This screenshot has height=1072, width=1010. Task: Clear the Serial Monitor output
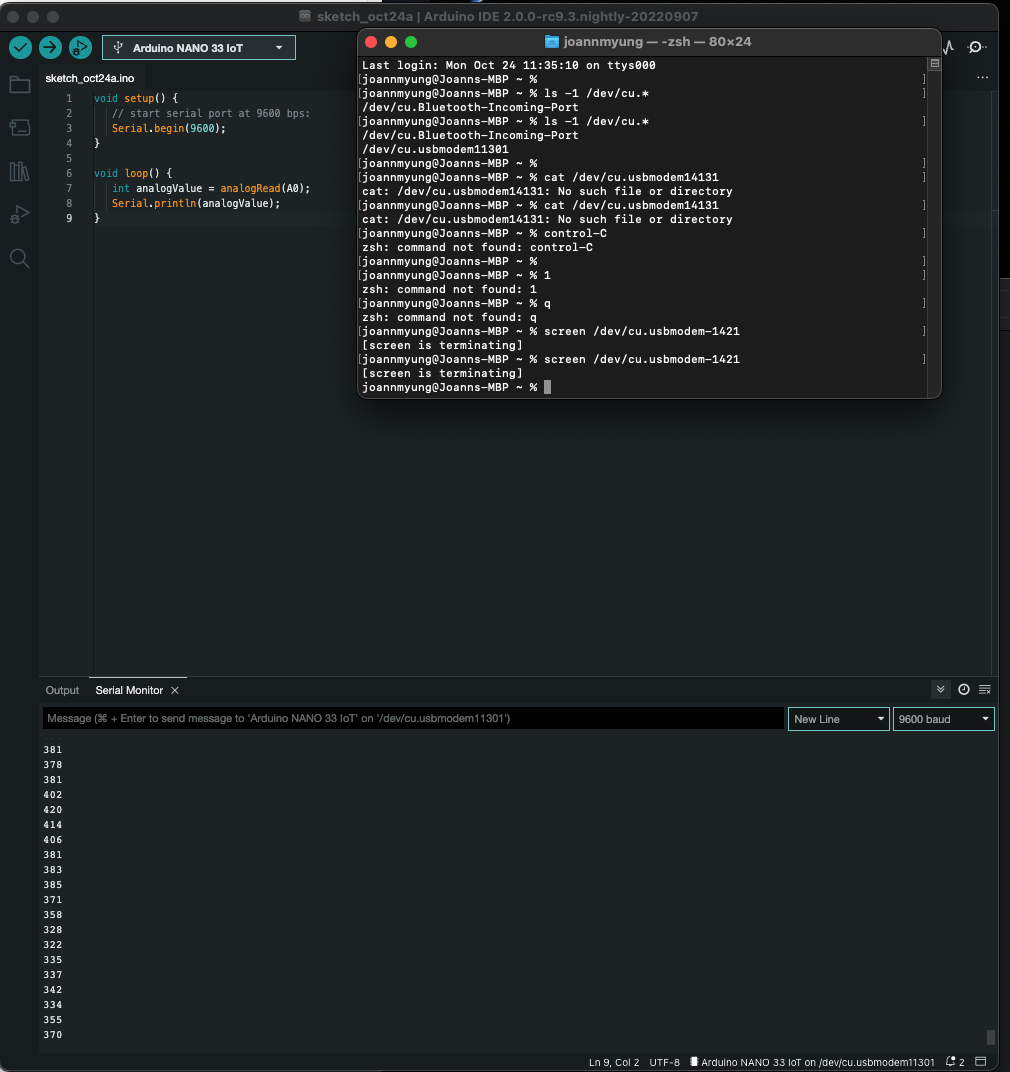(x=985, y=690)
